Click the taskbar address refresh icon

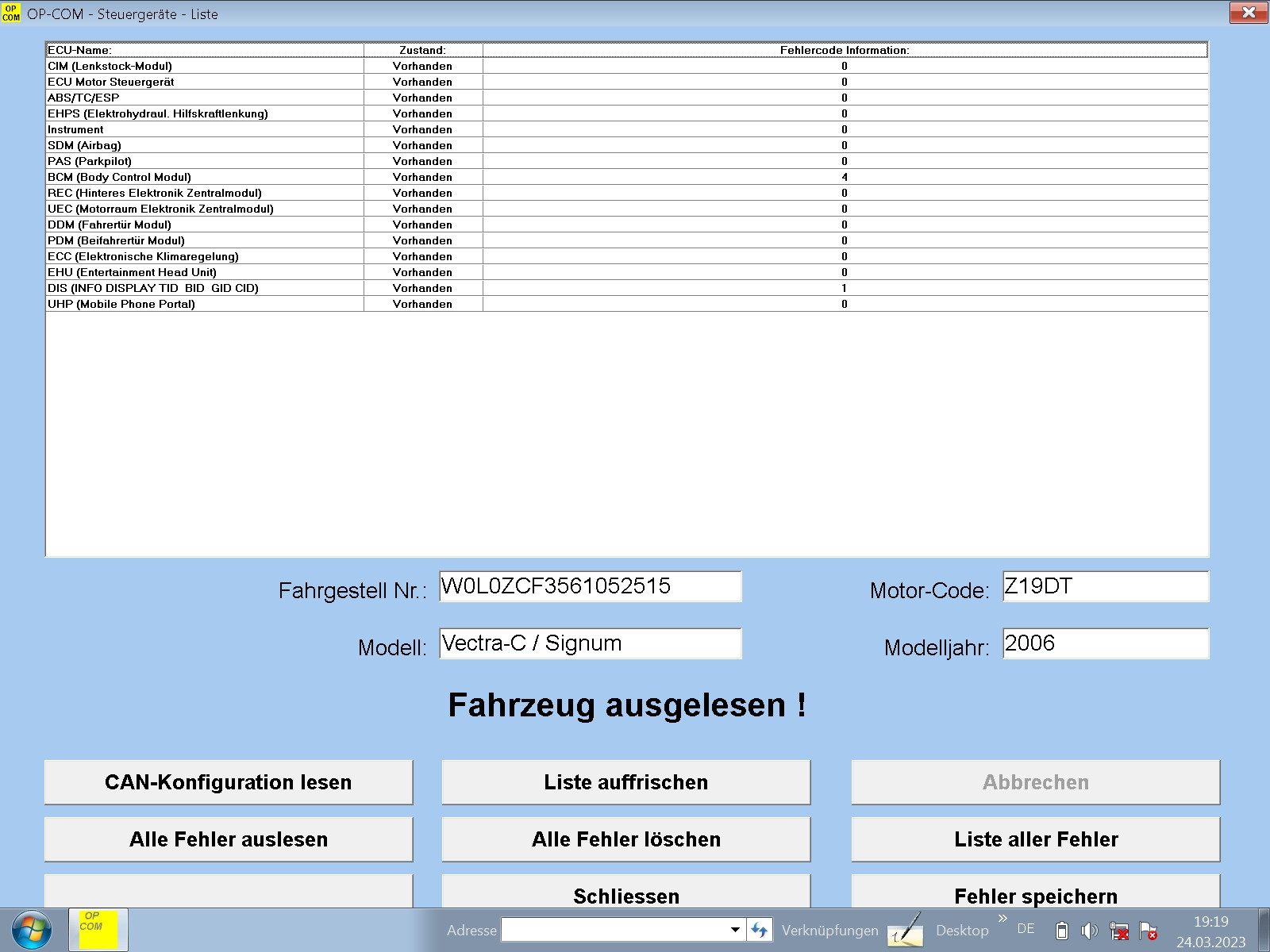click(760, 930)
